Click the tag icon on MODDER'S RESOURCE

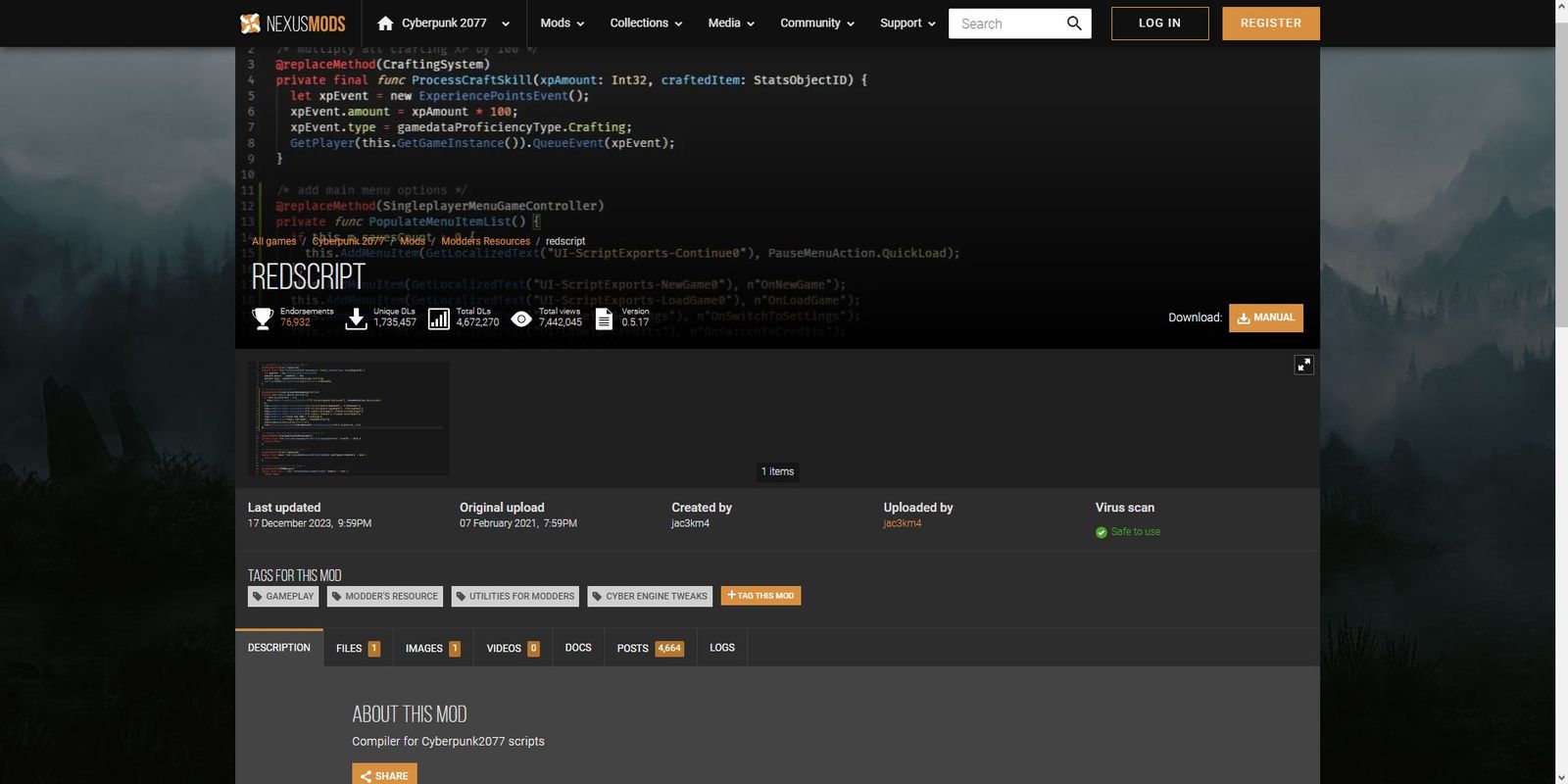[337, 596]
